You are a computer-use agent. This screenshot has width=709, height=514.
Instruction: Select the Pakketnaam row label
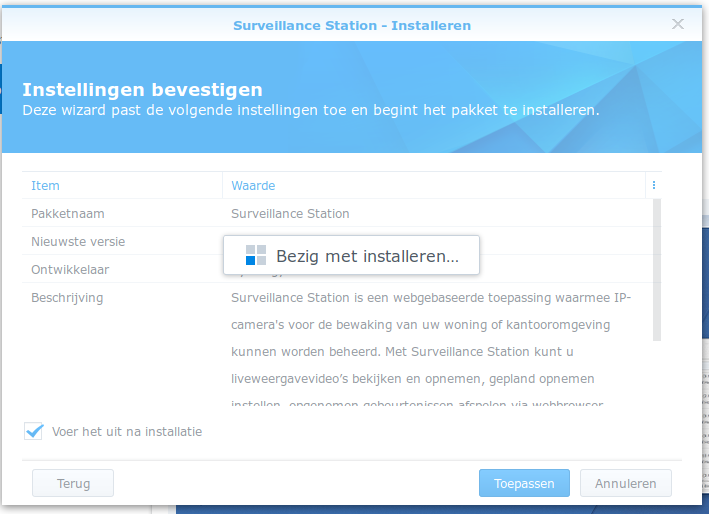[x=68, y=213]
